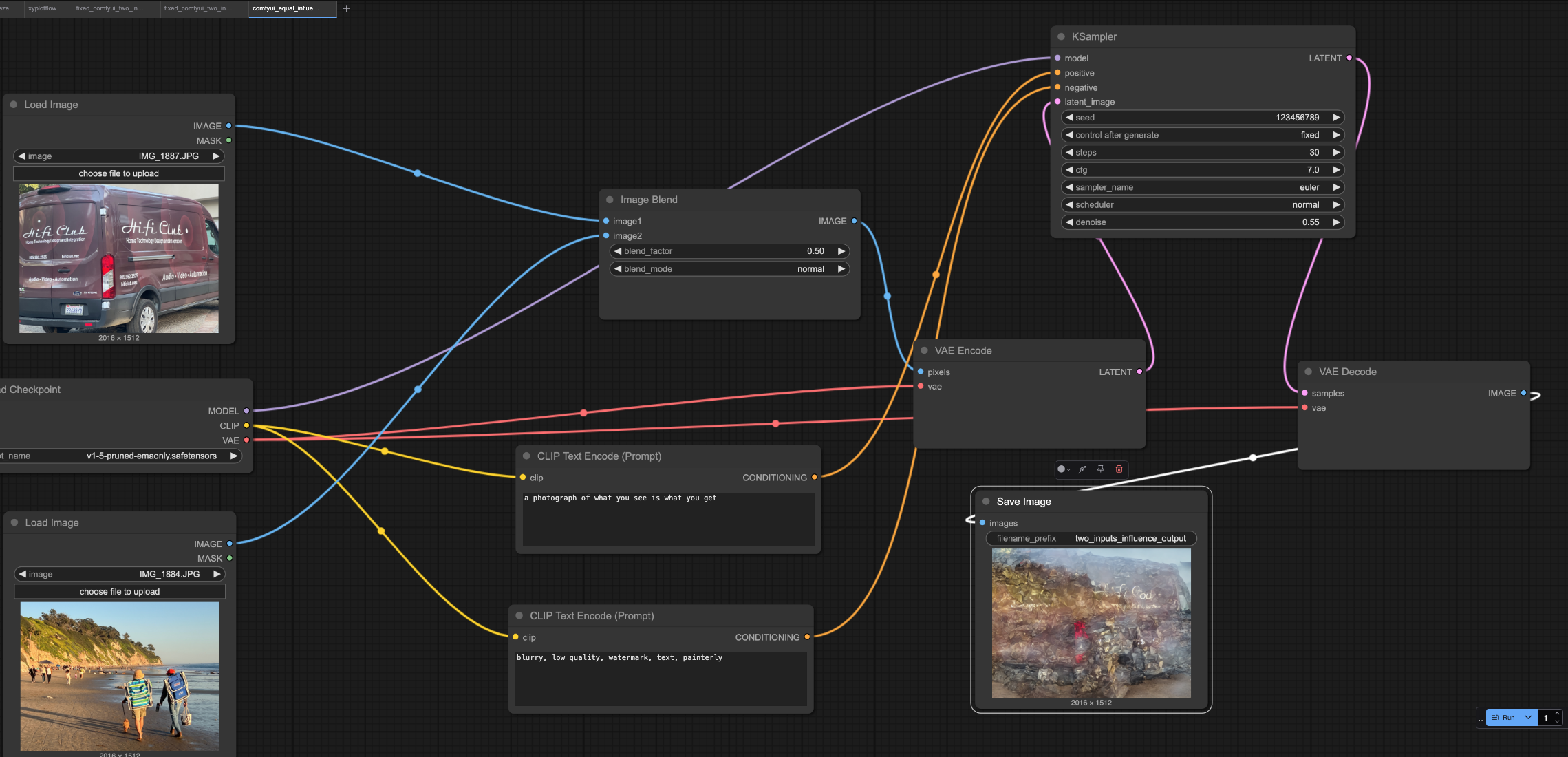
Task: Click the bypass icon in node toolbar
Action: tap(1082, 469)
